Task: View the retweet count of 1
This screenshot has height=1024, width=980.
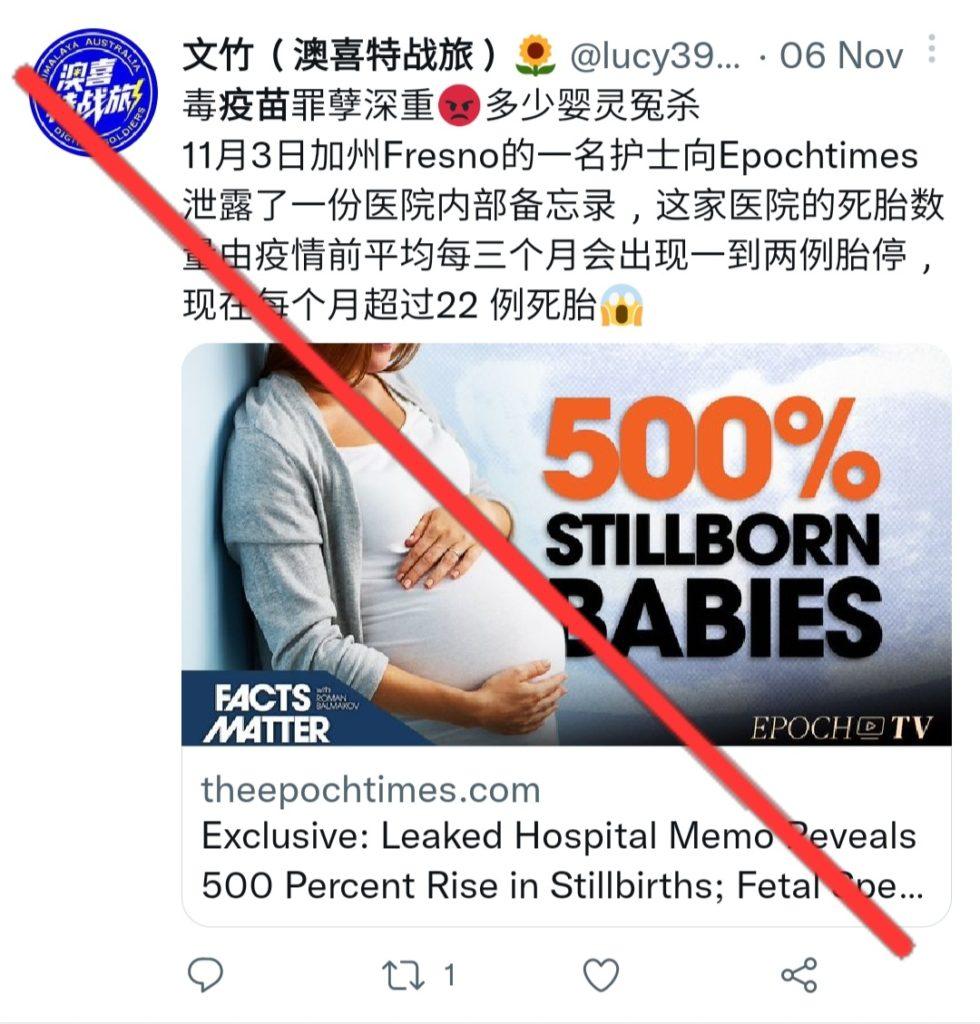Action: [x=449, y=976]
